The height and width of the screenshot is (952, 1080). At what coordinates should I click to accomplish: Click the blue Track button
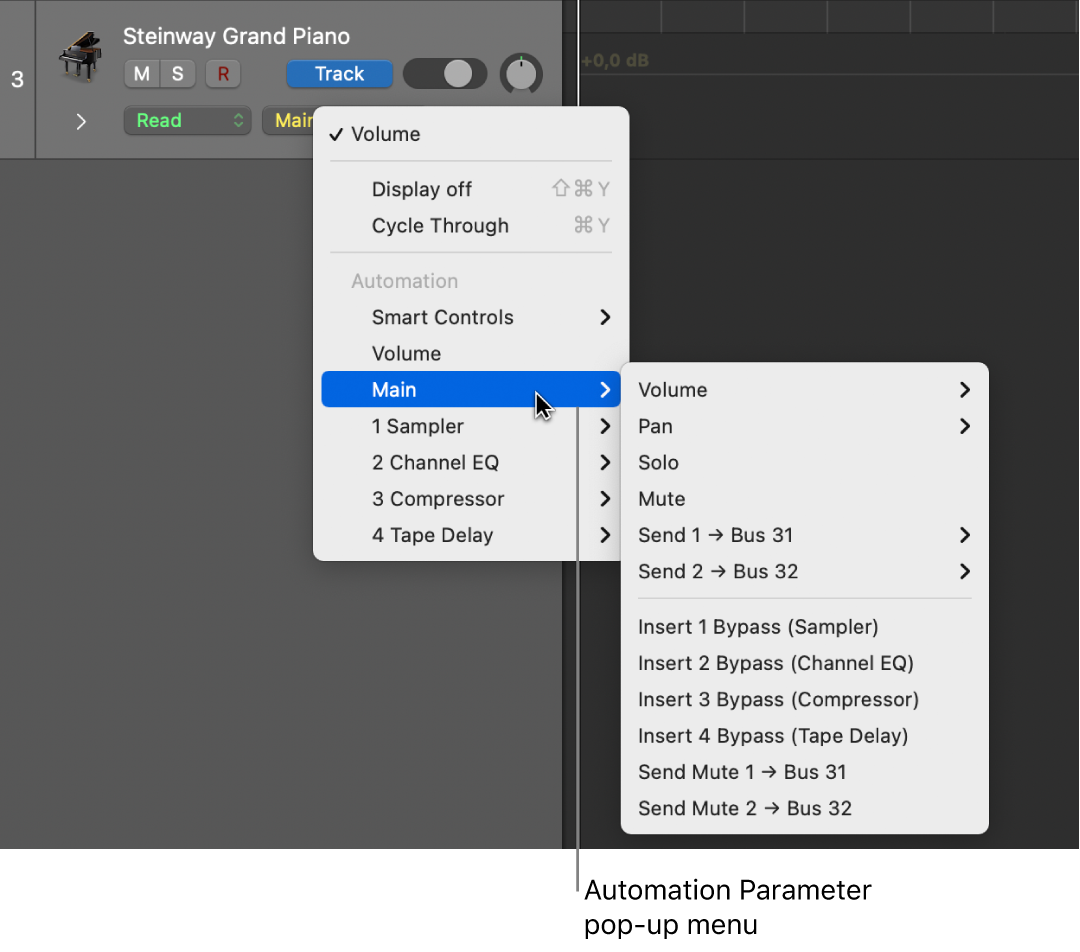click(339, 74)
